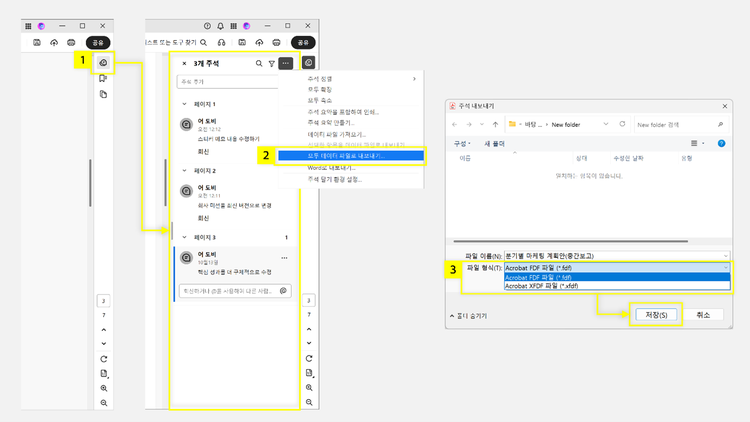
Task: Click cloud upload icon in middle window toolbar
Action: 259,43
